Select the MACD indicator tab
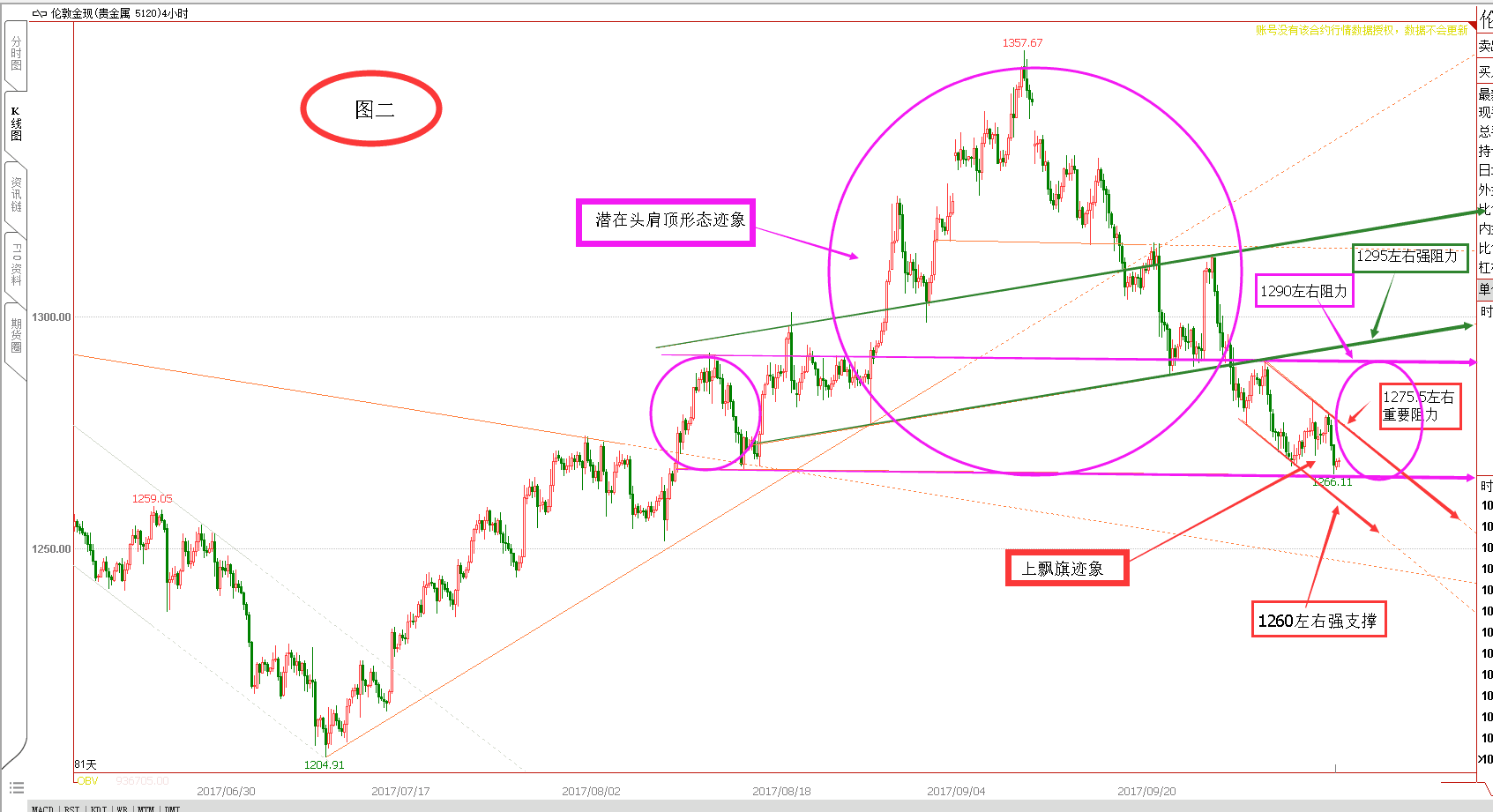This screenshot has height=812, width=1493. [x=42, y=808]
